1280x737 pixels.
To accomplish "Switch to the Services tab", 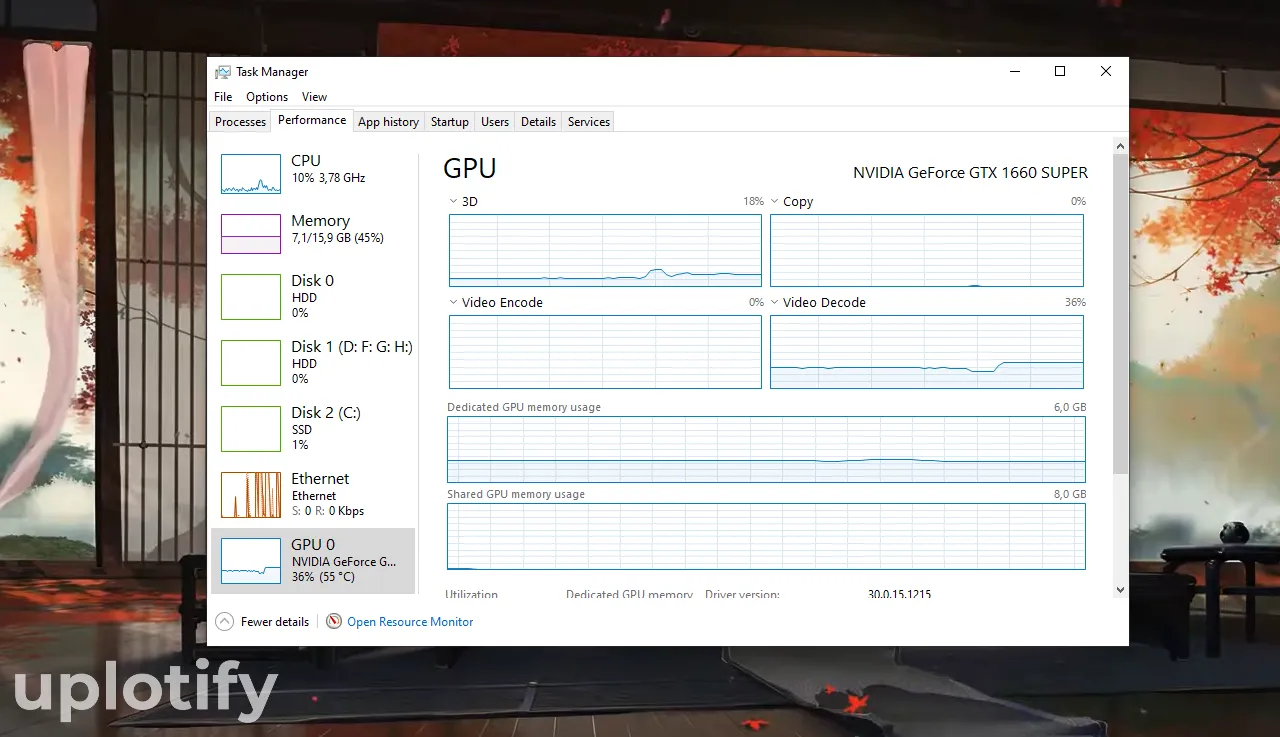I will (589, 122).
